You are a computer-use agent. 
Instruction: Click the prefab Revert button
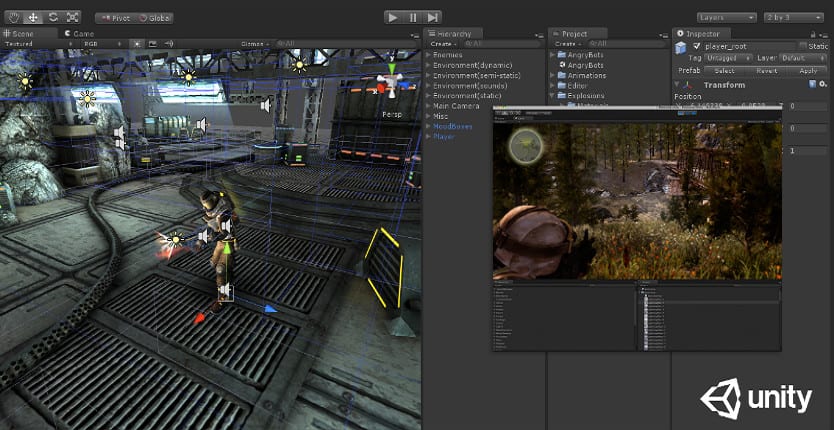pyautogui.click(x=765, y=71)
